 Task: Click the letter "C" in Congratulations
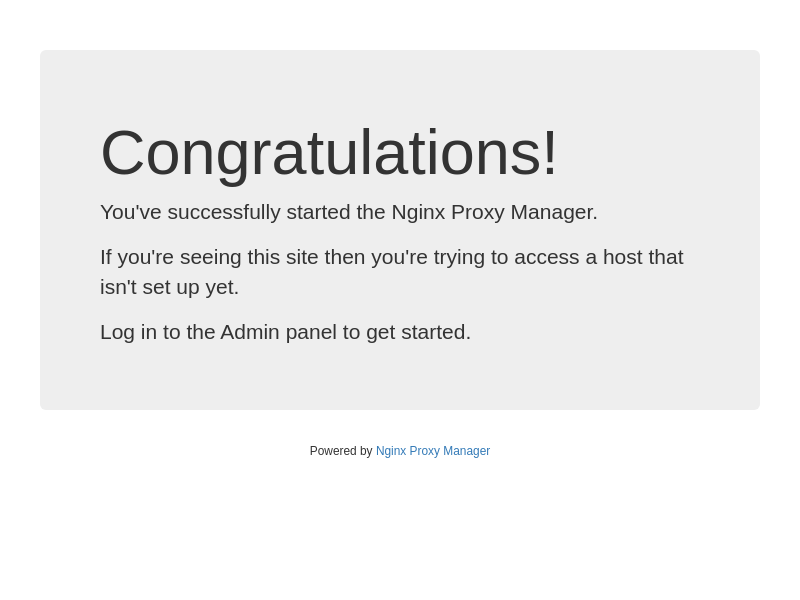coord(122,153)
